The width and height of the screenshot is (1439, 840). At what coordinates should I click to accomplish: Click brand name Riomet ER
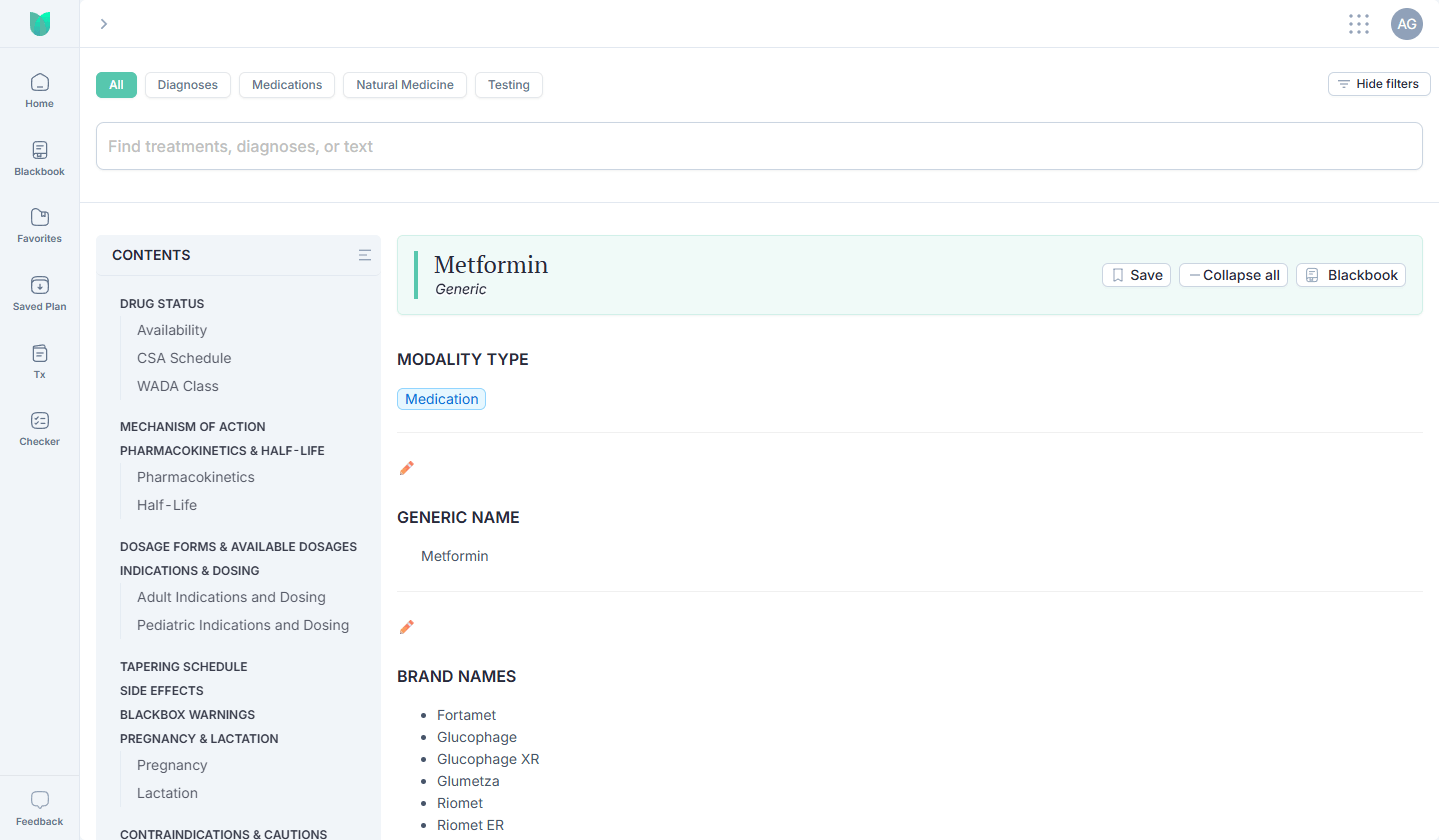[x=470, y=825]
